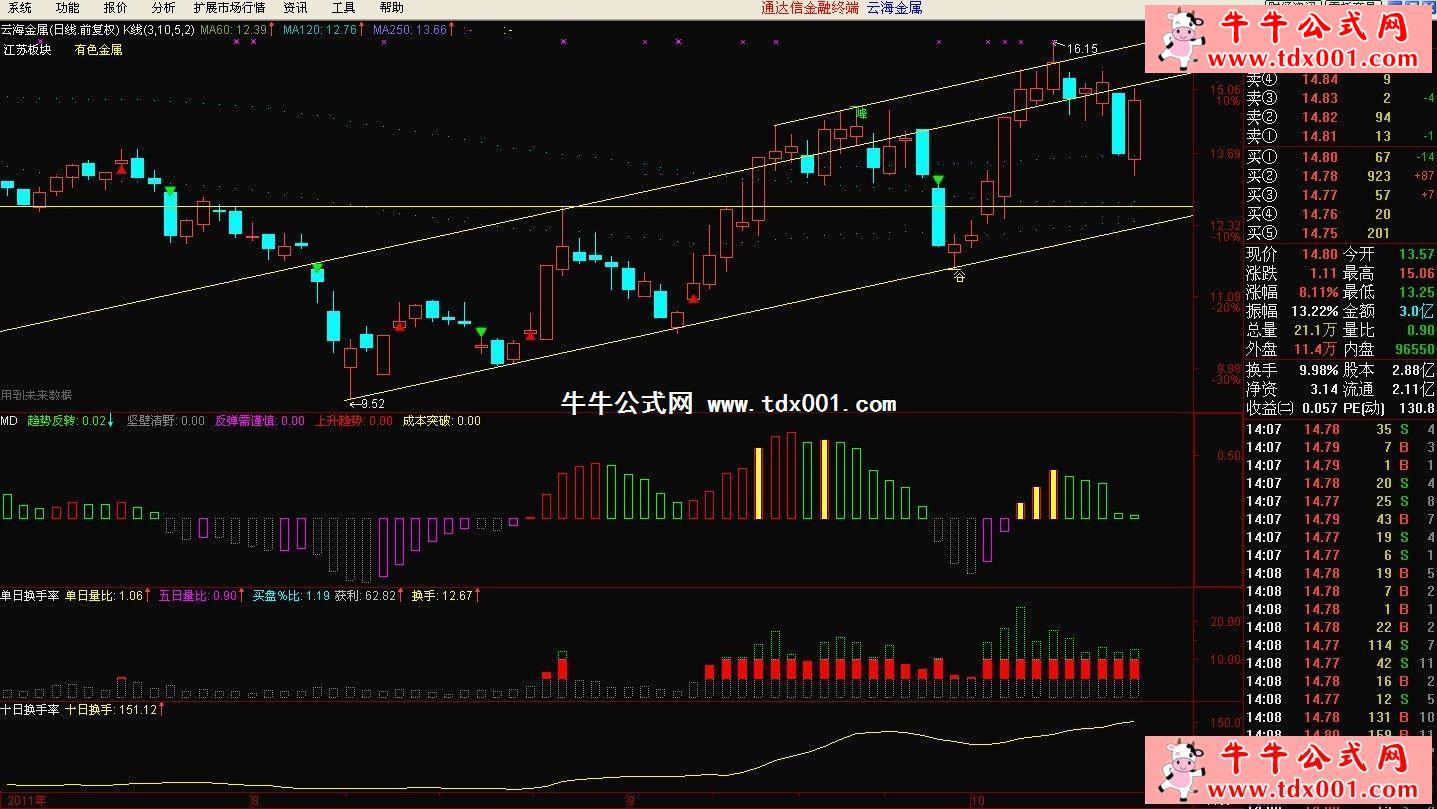
Task: Open the 系统 menu
Action: (x=20, y=8)
